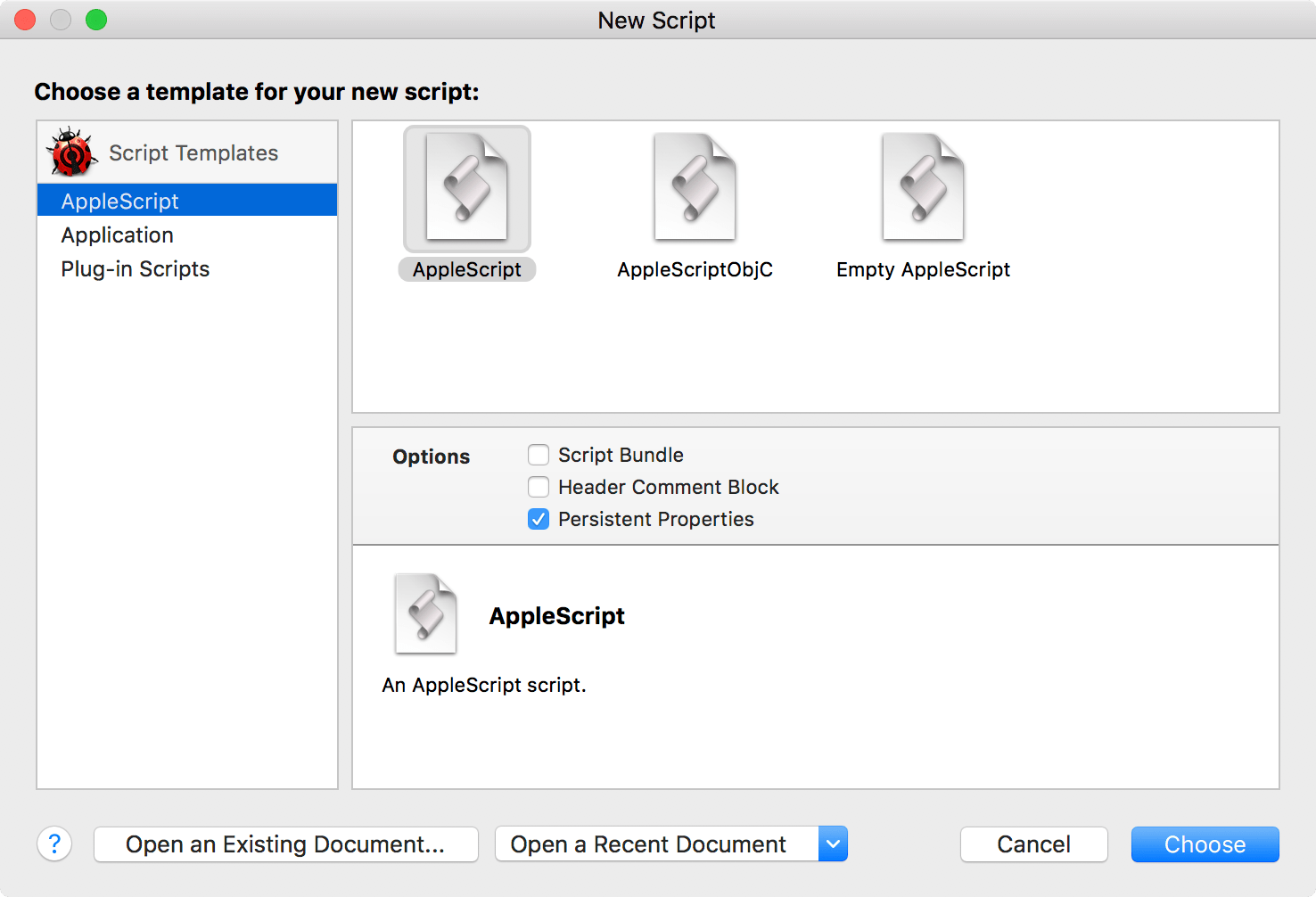Open help with the question mark button
The image size is (1316, 897).
(x=54, y=844)
